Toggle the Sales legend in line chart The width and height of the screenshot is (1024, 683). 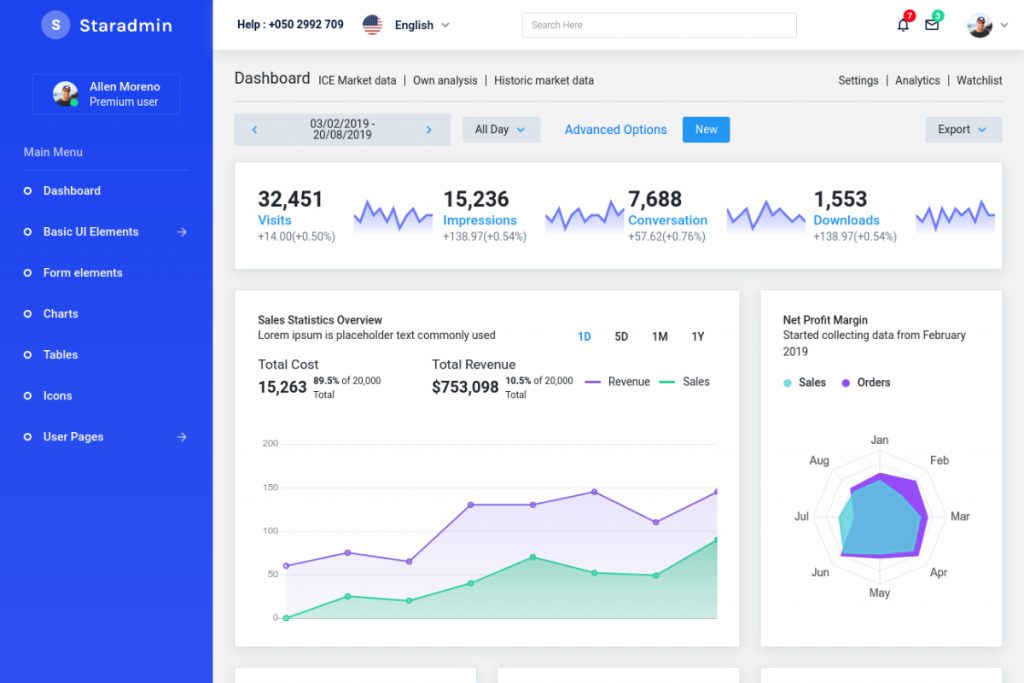pyautogui.click(x=684, y=381)
